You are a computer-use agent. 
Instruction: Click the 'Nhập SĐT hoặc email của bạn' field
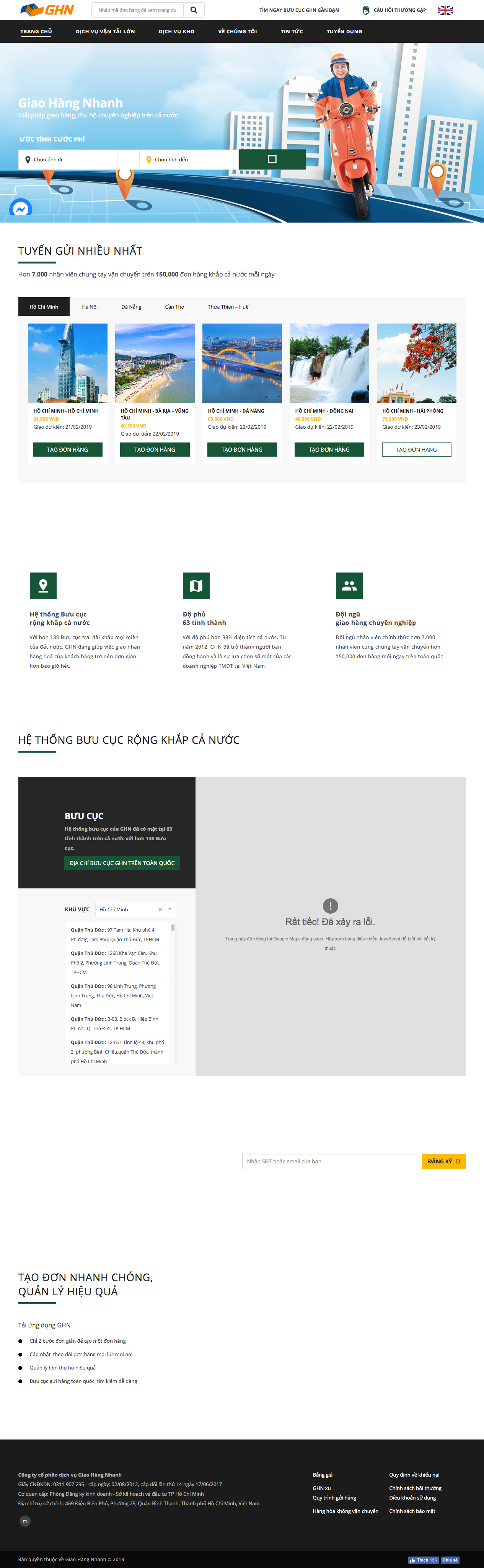(331, 1161)
